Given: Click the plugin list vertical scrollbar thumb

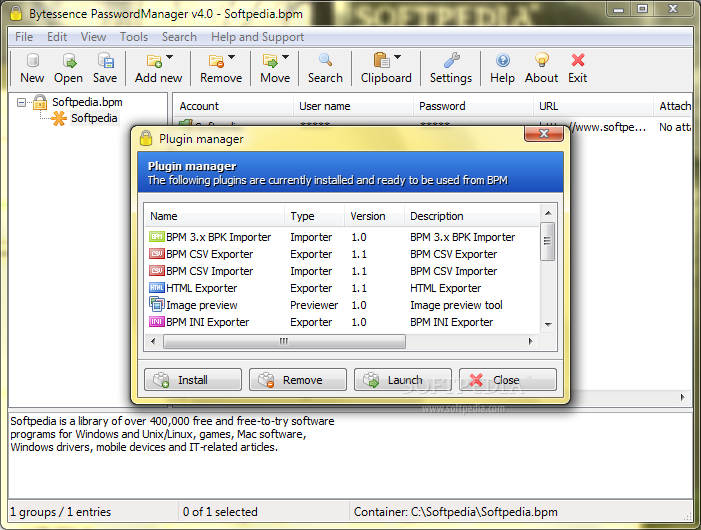Looking at the screenshot, I should pos(548,241).
